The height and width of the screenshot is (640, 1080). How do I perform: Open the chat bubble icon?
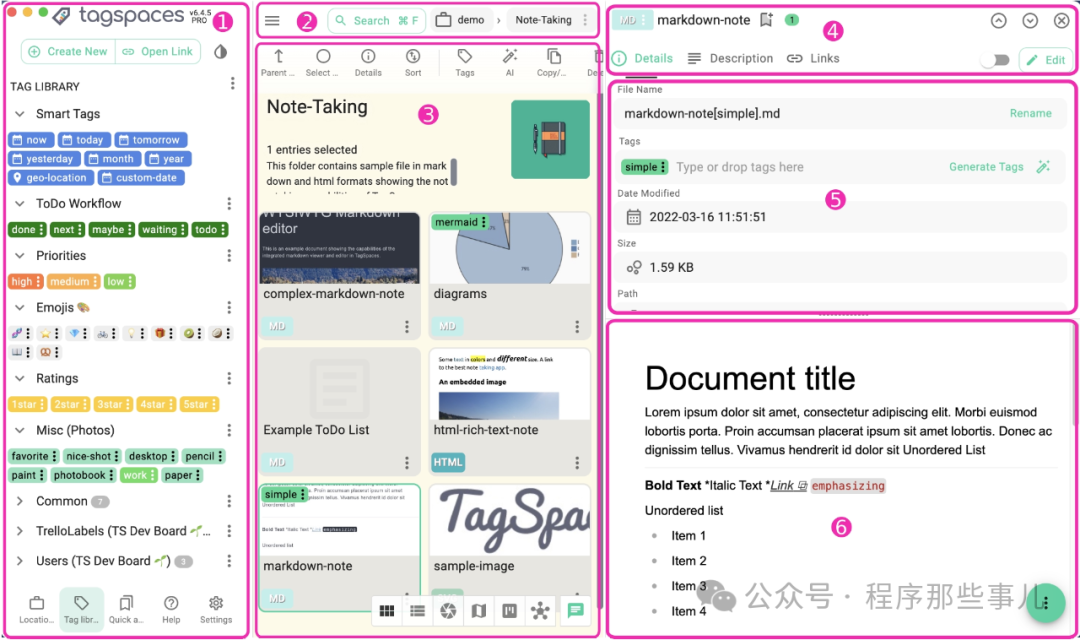point(575,610)
